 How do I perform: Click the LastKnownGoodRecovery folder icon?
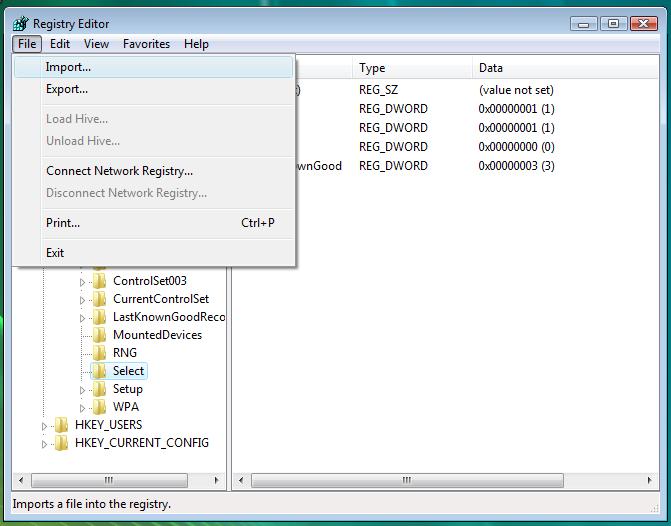99,317
